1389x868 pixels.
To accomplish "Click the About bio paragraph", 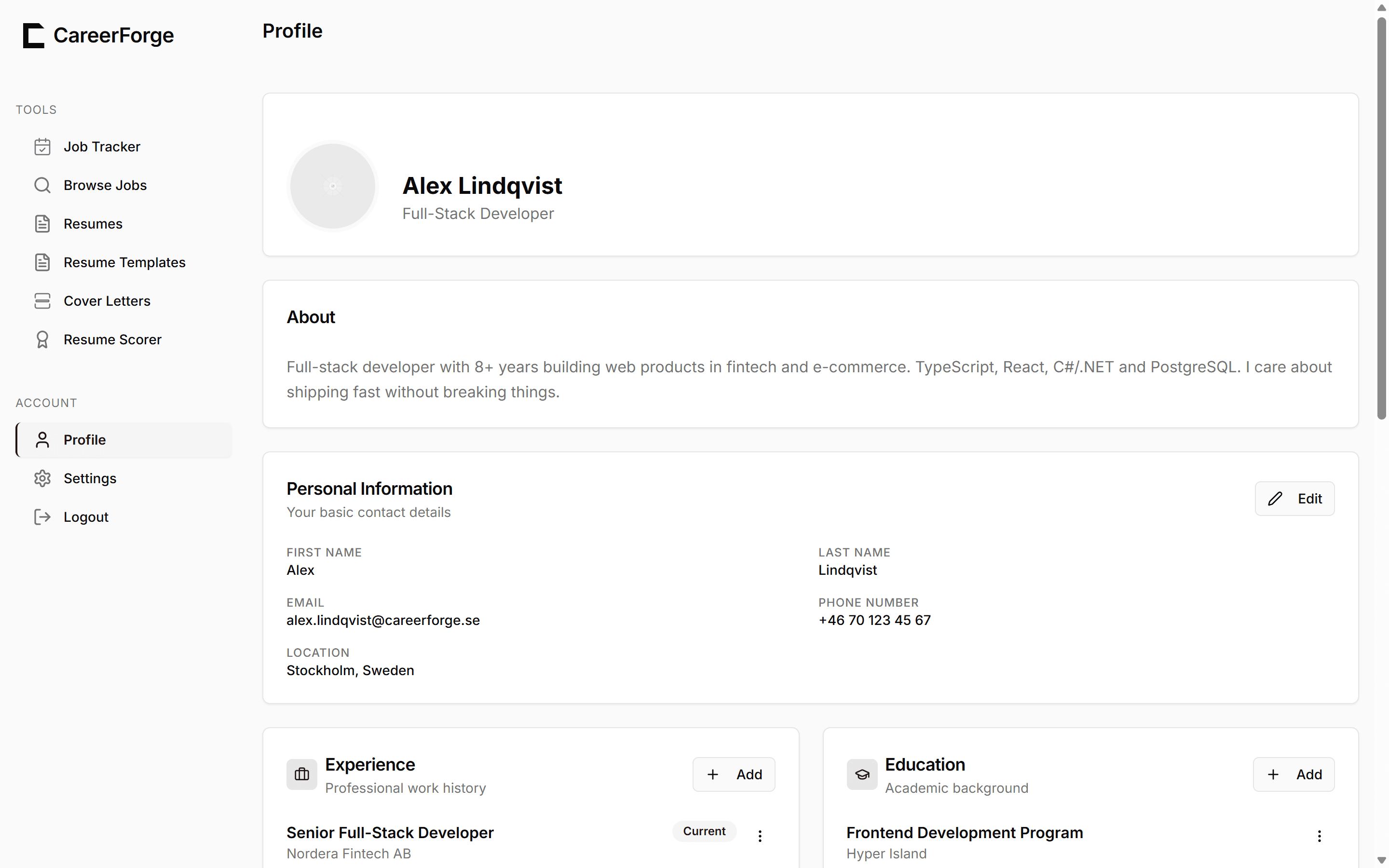I will (x=809, y=380).
